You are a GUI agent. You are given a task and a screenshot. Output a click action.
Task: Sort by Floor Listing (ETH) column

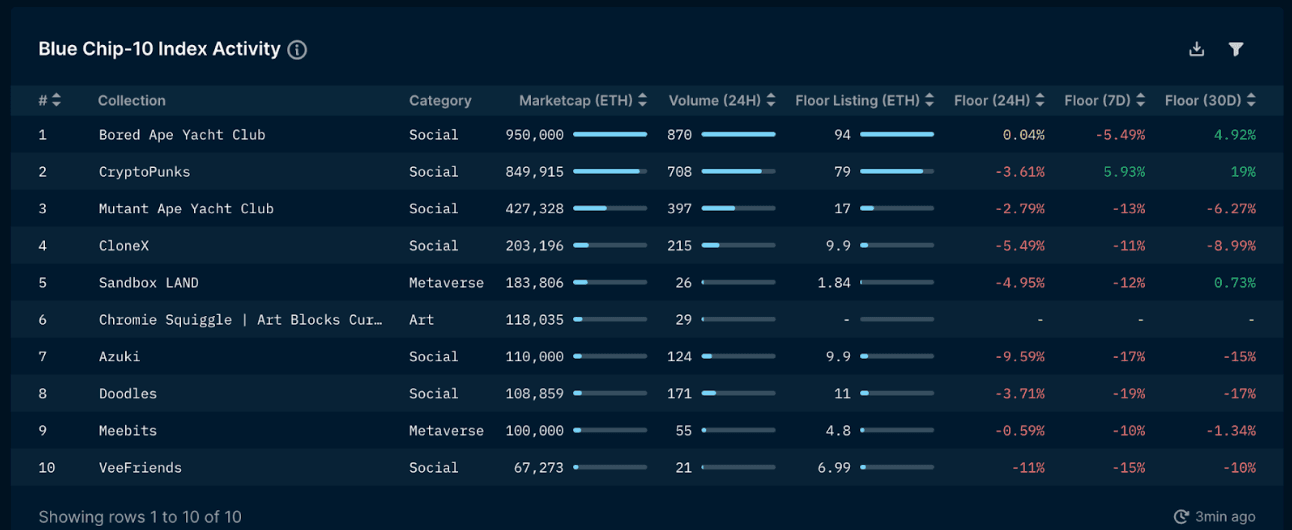tap(929, 100)
